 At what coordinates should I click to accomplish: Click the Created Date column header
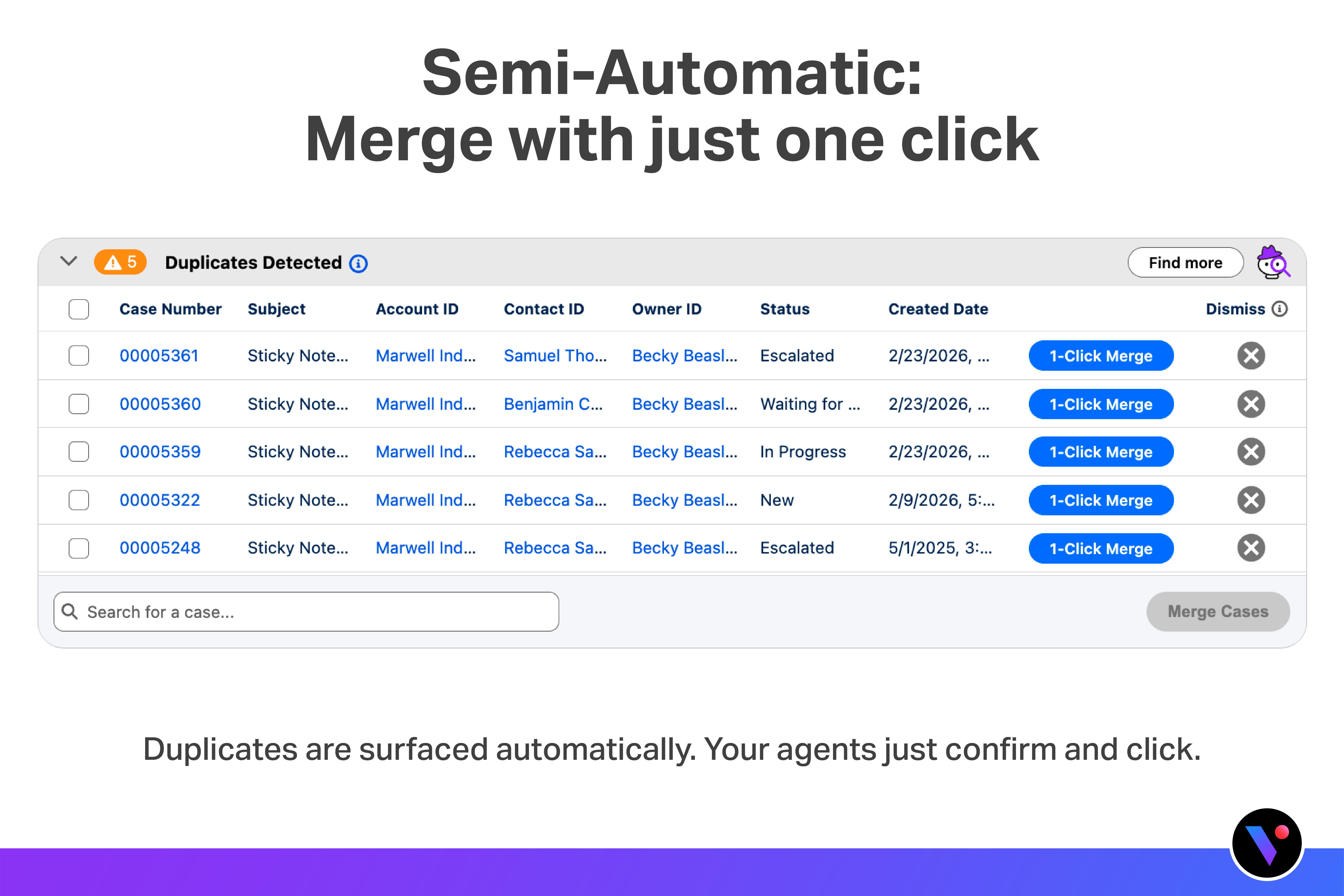(938, 309)
